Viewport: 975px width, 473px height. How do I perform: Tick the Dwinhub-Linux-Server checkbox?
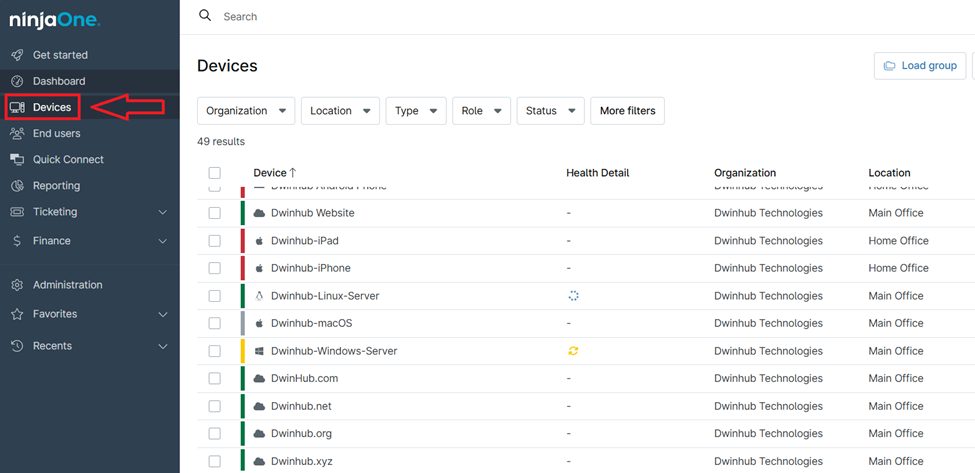(215, 296)
